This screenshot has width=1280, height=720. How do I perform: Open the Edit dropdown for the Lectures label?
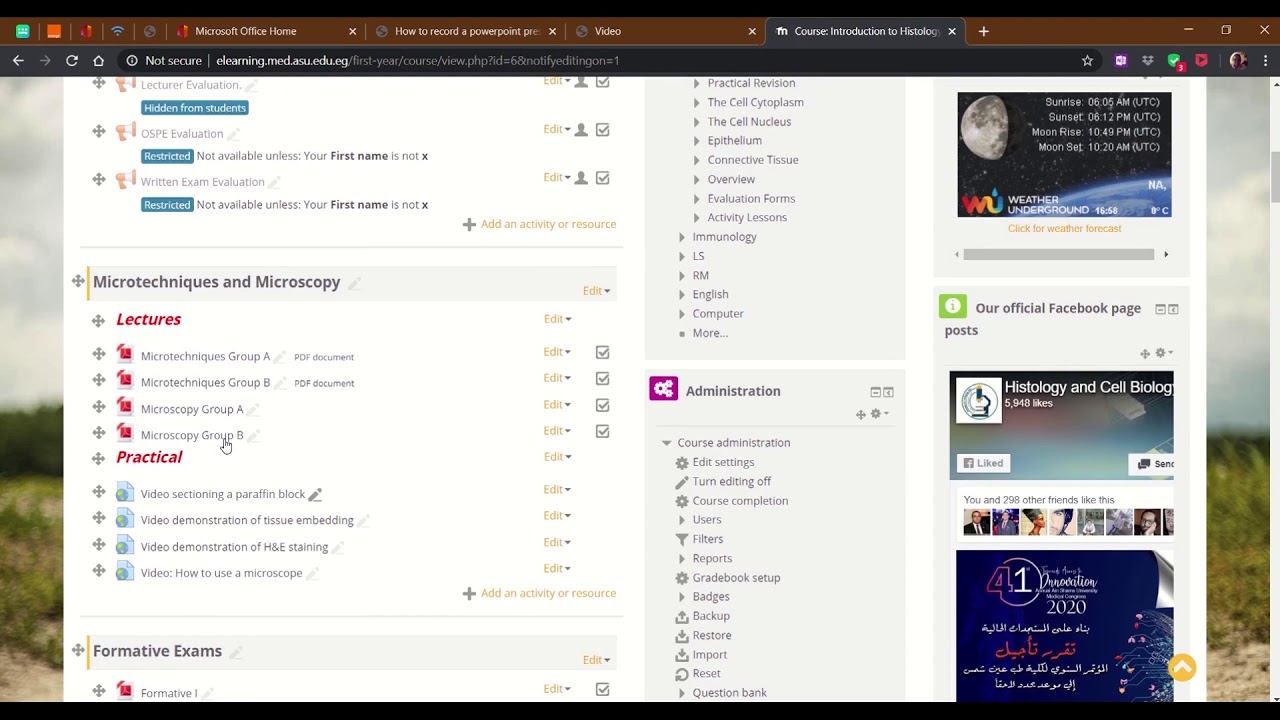(x=557, y=319)
